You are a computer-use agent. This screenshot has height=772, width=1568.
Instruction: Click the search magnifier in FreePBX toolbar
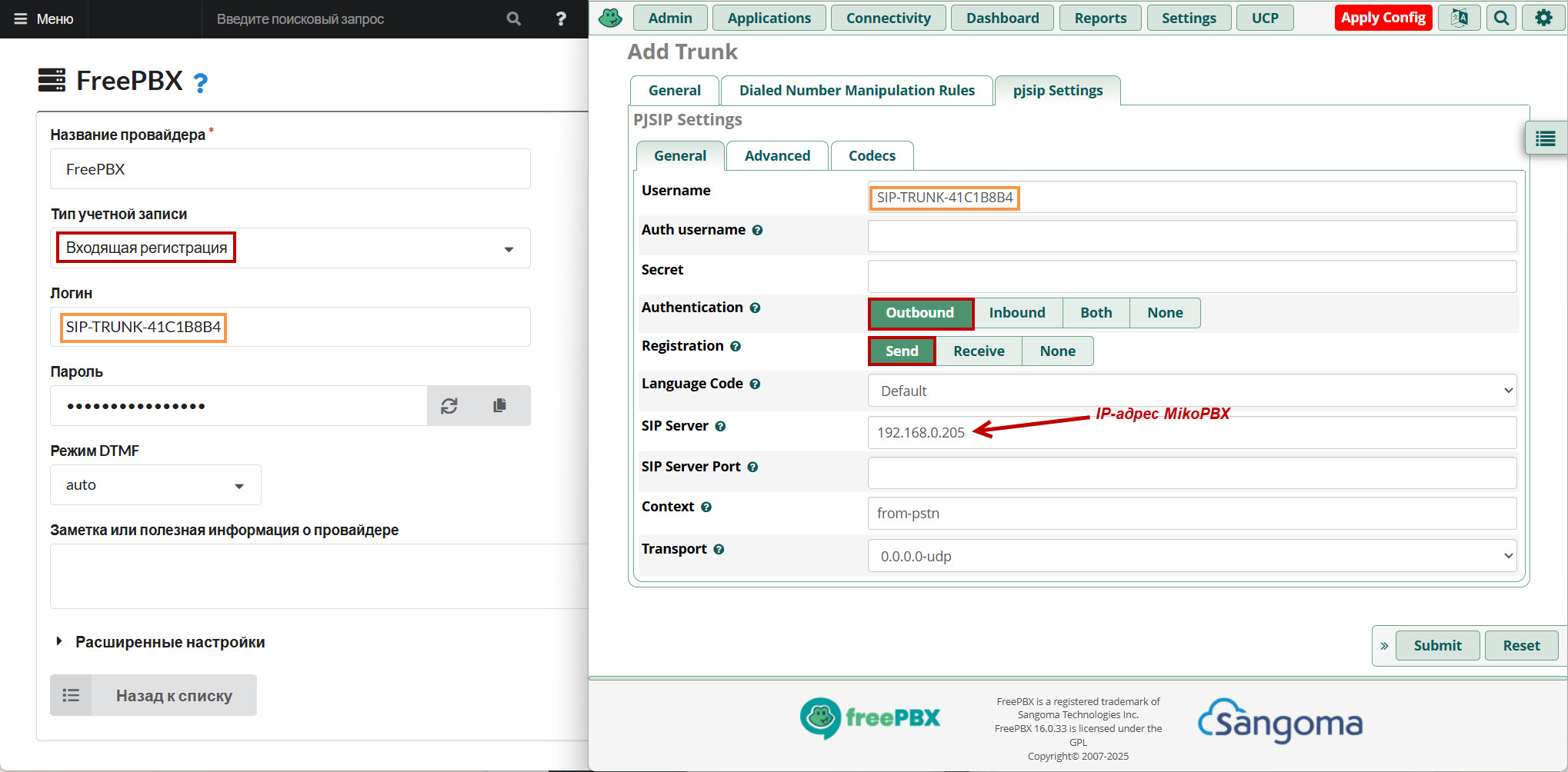point(1501,18)
